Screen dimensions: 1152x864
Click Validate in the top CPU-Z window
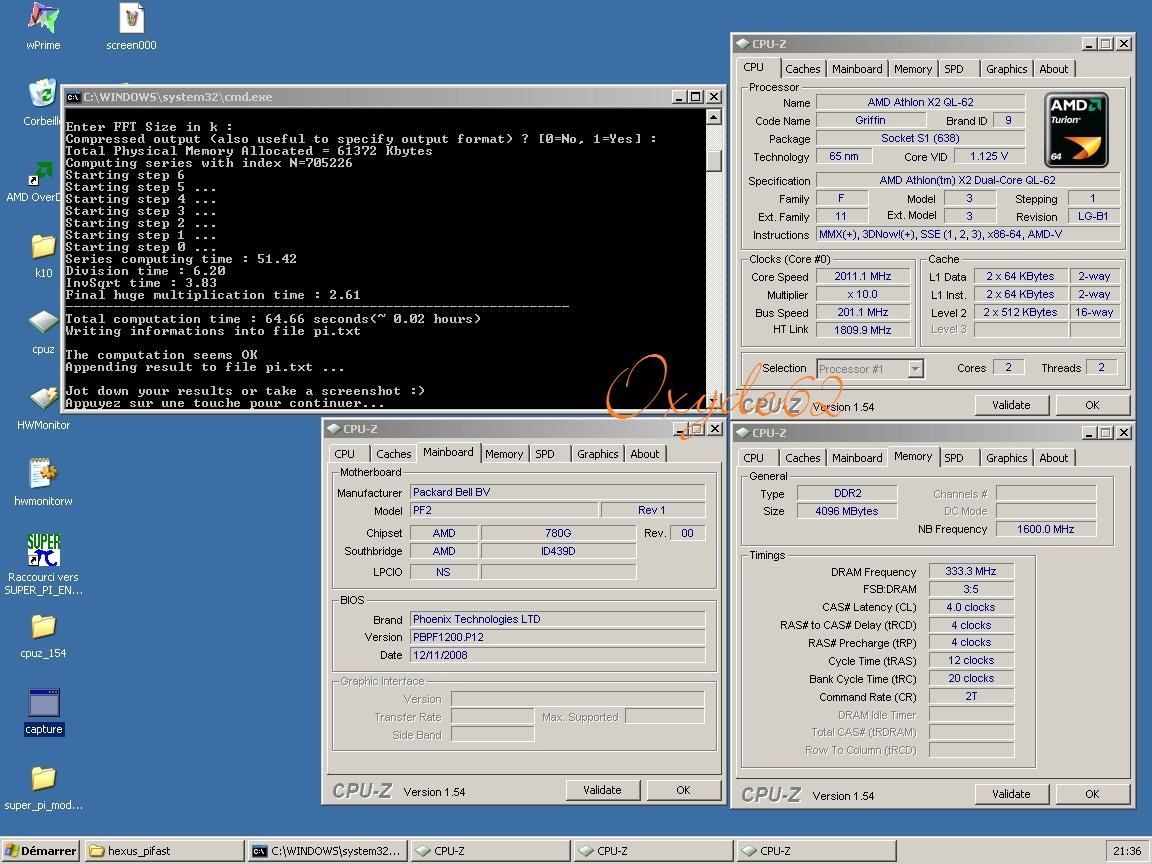coord(1011,405)
